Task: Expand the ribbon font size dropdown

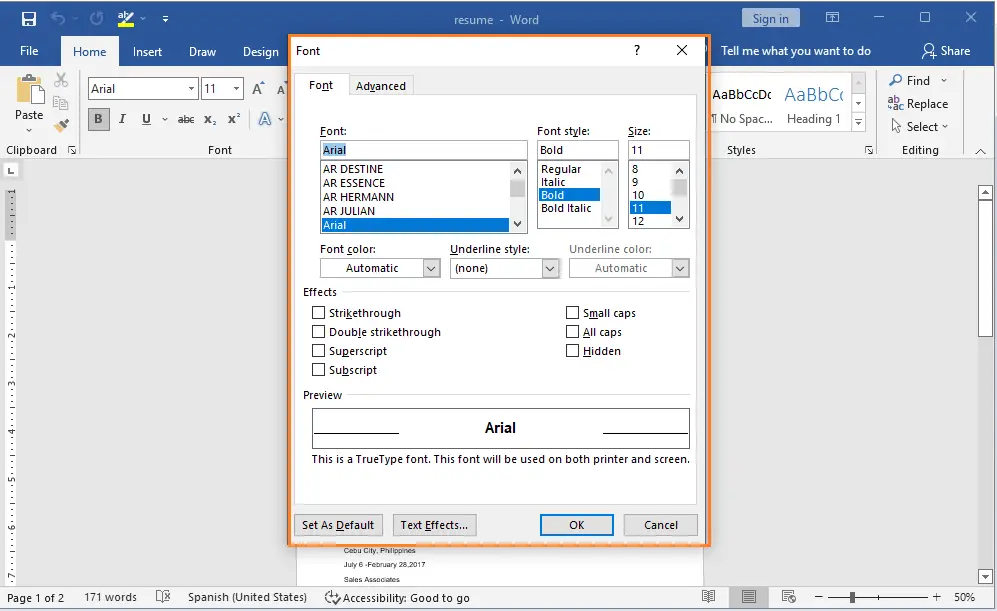Action: pos(237,89)
